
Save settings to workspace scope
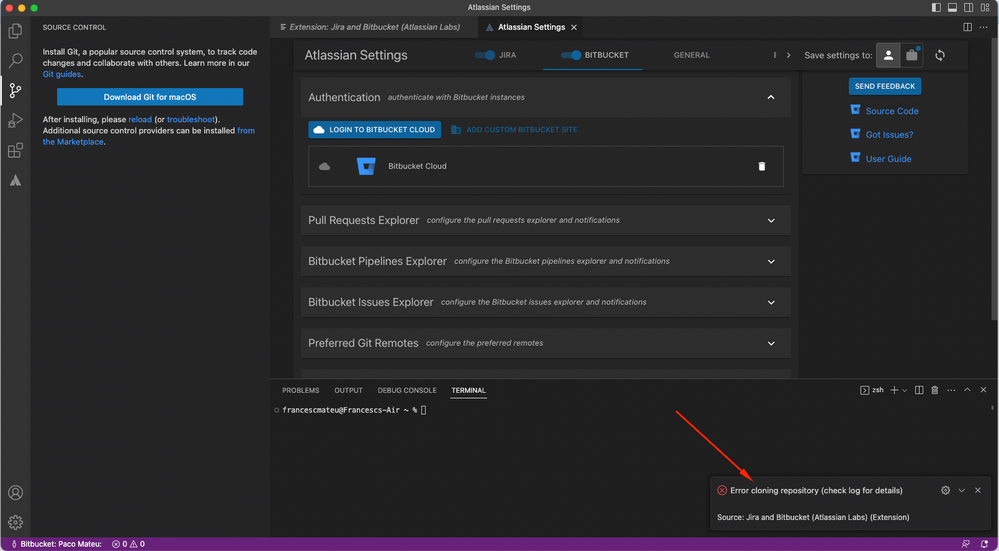click(912, 55)
